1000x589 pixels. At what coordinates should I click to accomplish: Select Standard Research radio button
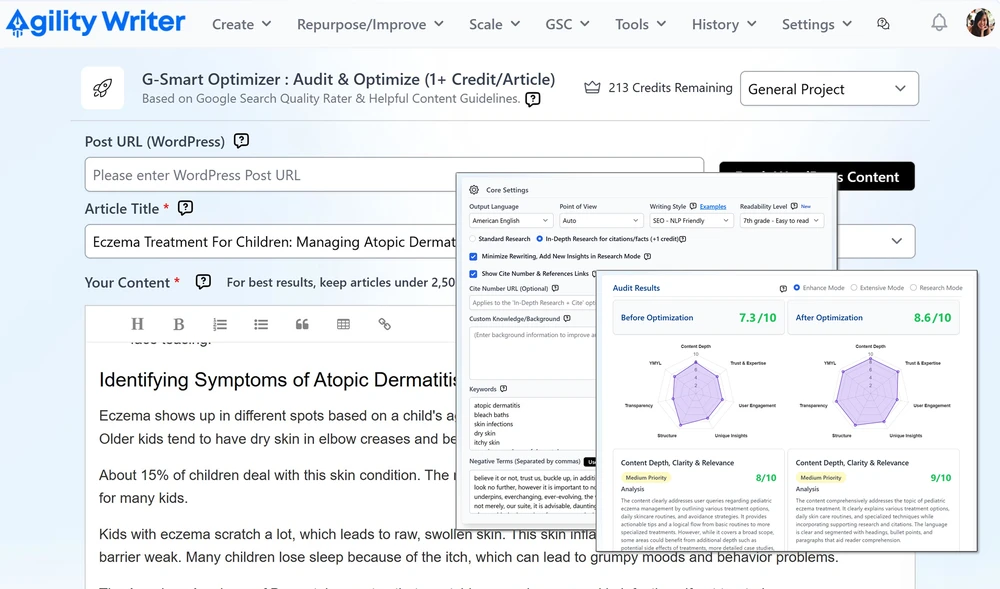coord(473,239)
